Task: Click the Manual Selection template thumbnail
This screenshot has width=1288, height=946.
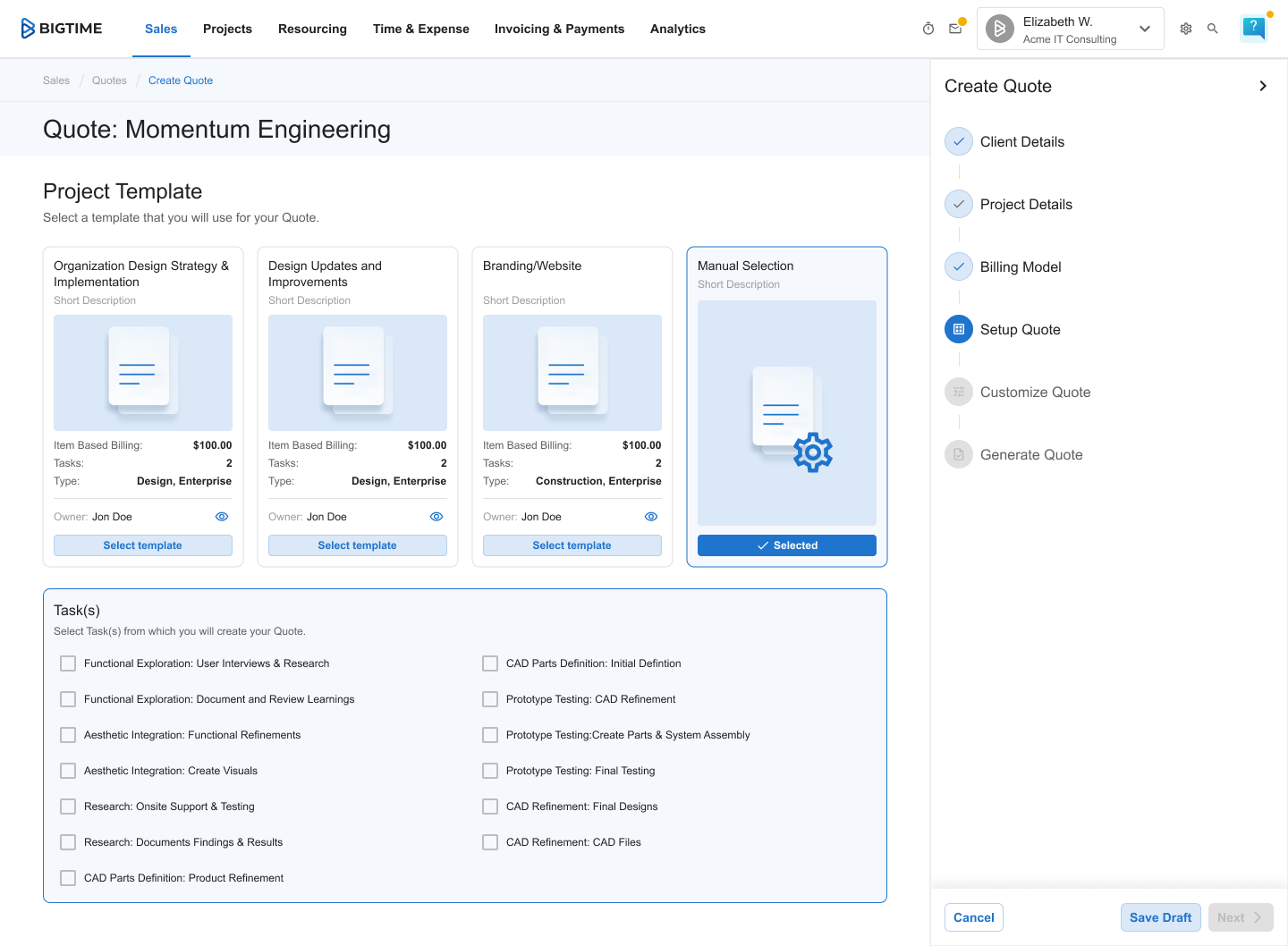Action: pos(786,413)
